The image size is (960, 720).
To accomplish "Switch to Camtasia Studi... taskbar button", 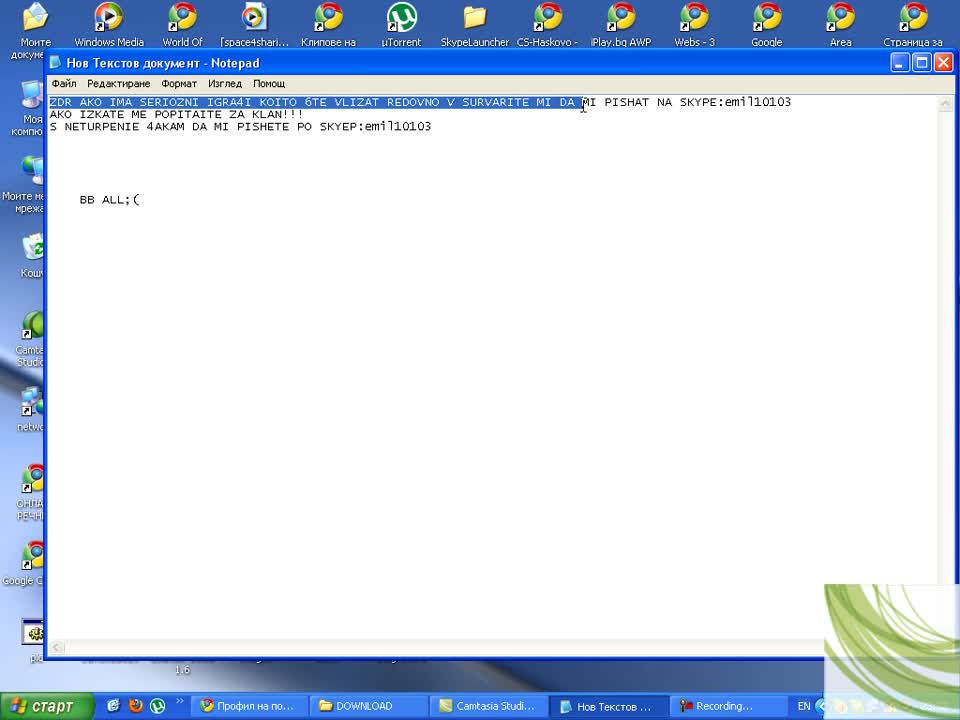I will tap(487, 706).
